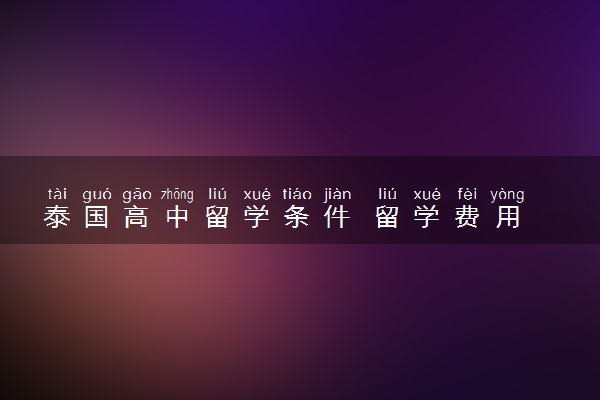Click the 费 character in the title

[x=467, y=217]
